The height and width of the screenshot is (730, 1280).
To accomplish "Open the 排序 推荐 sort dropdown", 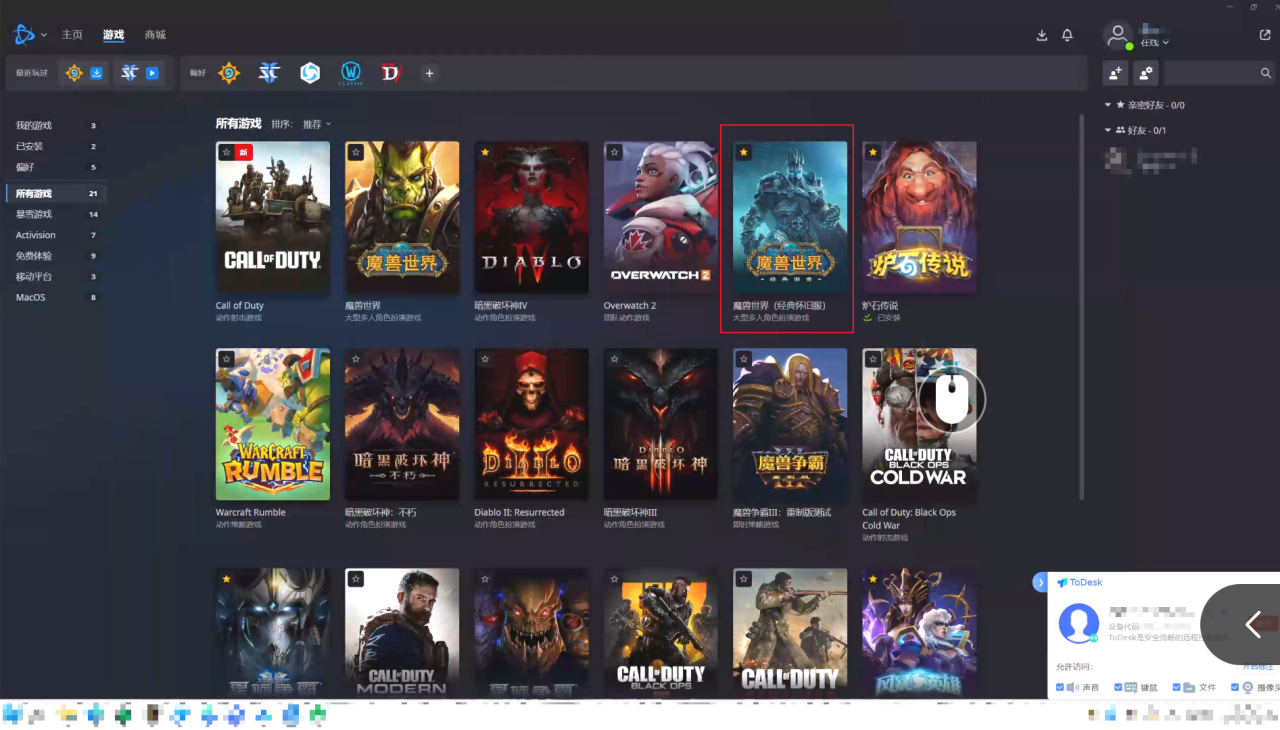I will click(316, 124).
